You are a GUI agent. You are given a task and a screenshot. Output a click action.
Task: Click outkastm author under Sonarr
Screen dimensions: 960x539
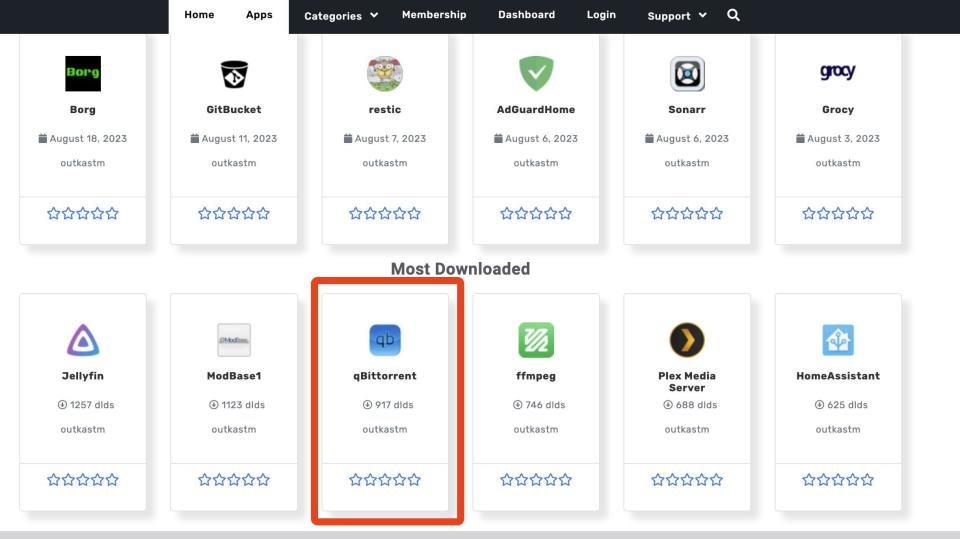pyautogui.click(x=687, y=163)
